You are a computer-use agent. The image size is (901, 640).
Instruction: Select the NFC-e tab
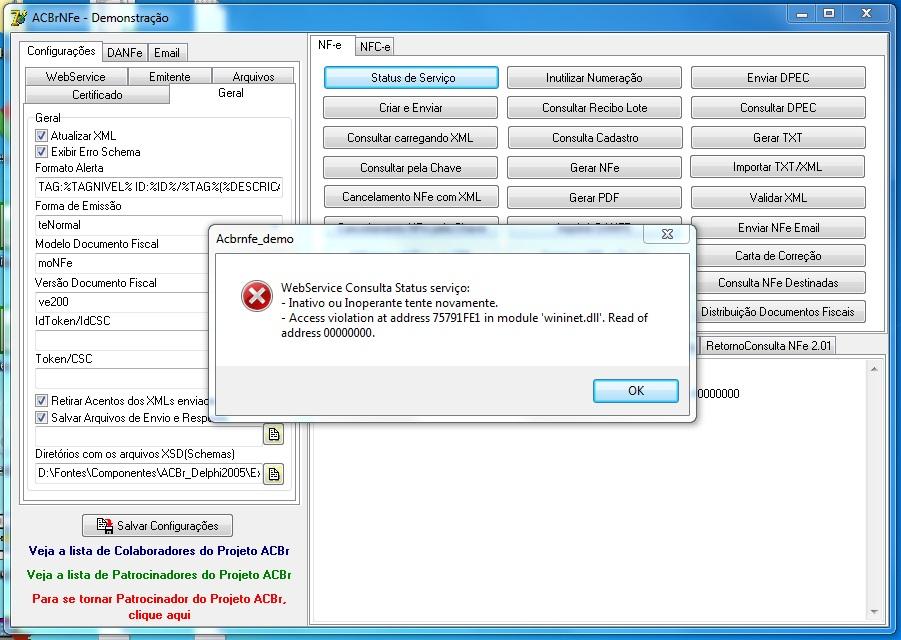click(x=375, y=47)
